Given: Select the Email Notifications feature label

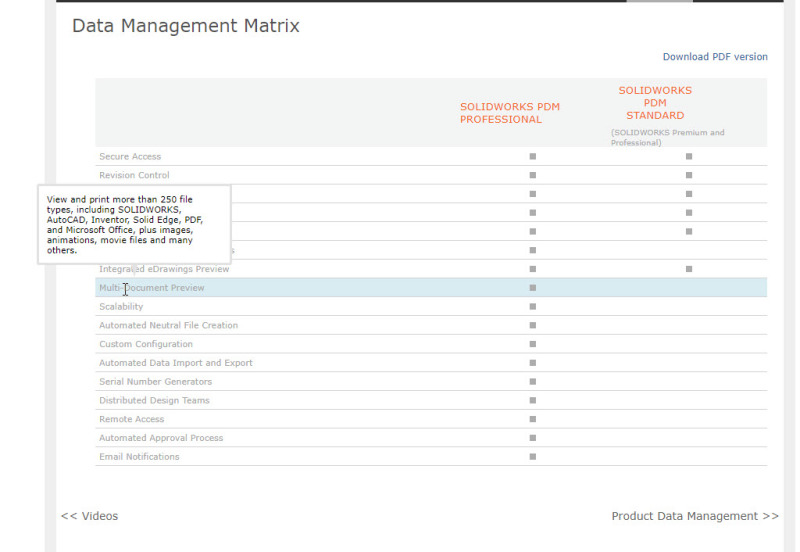Looking at the screenshot, I should click(x=139, y=457).
